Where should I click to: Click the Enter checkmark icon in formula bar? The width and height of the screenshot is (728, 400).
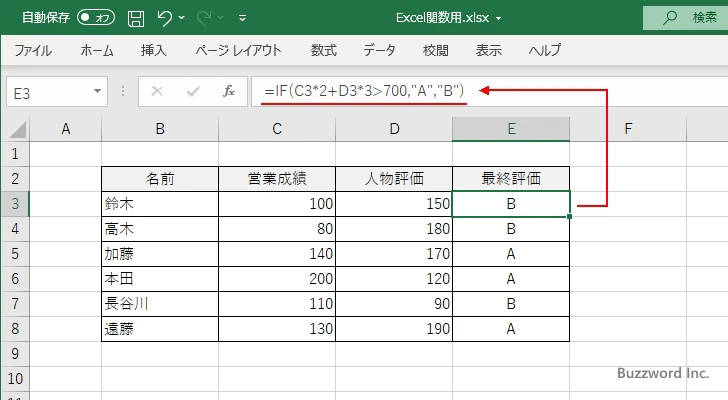[193, 91]
